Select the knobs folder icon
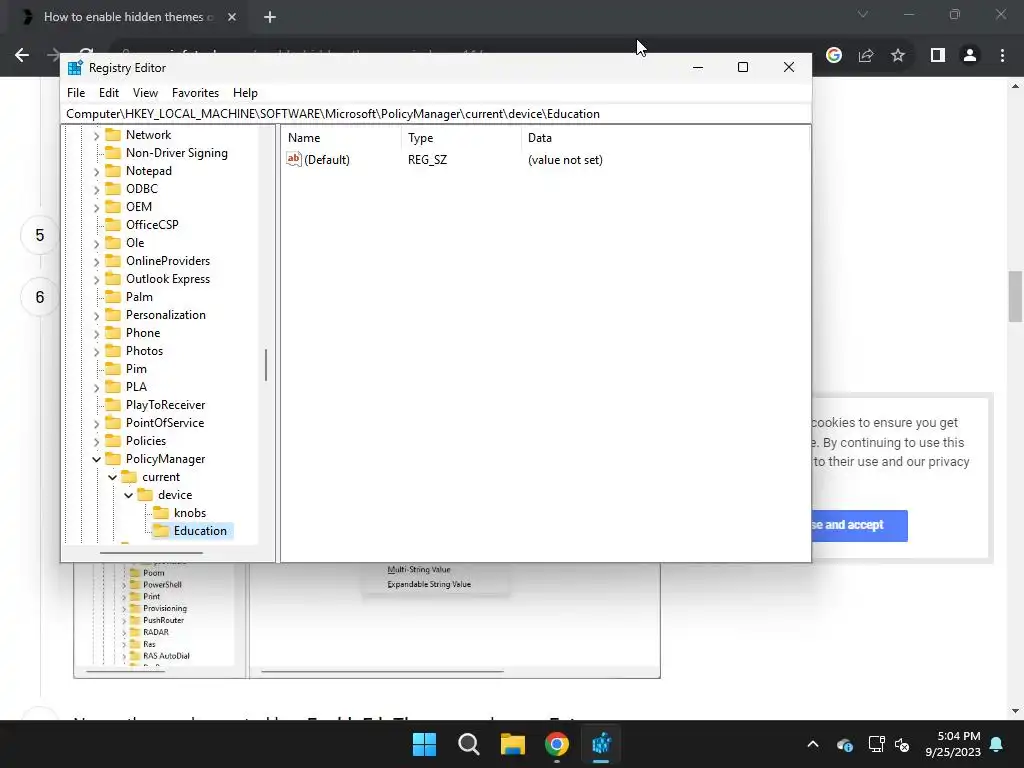 [161, 513]
